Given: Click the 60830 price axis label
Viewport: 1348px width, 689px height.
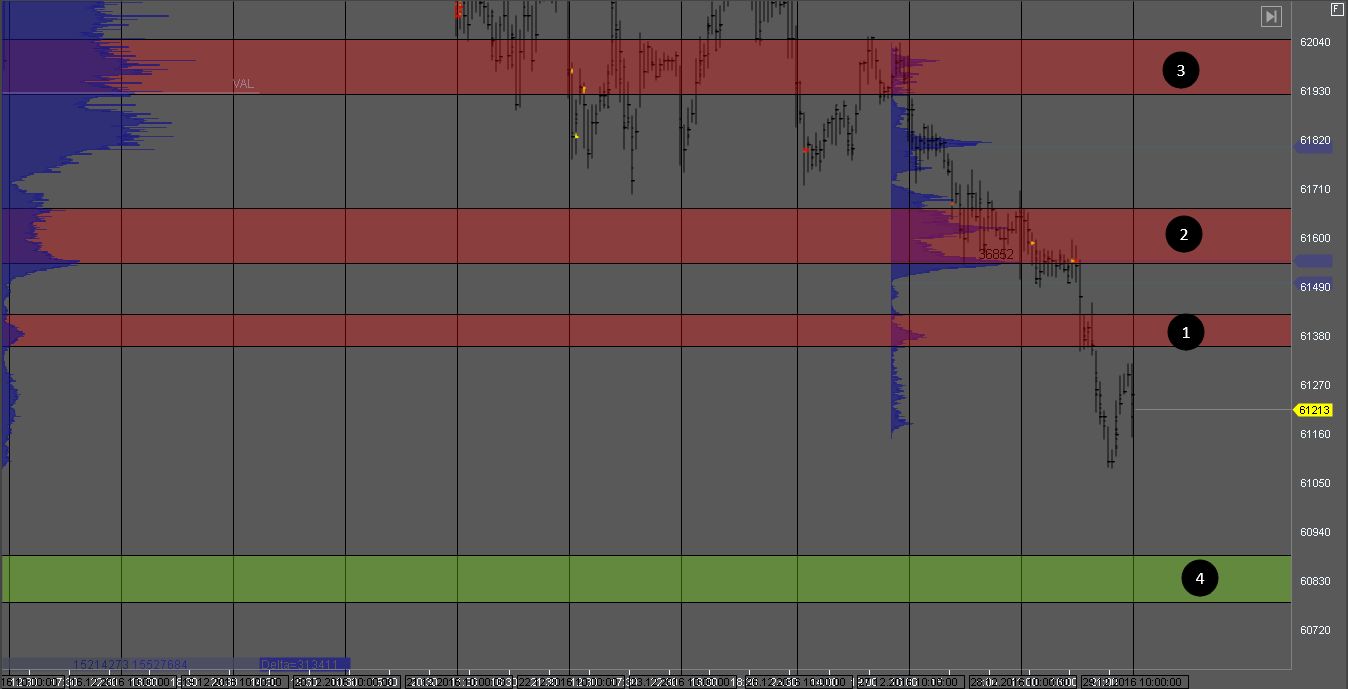Looking at the screenshot, I should [1314, 581].
